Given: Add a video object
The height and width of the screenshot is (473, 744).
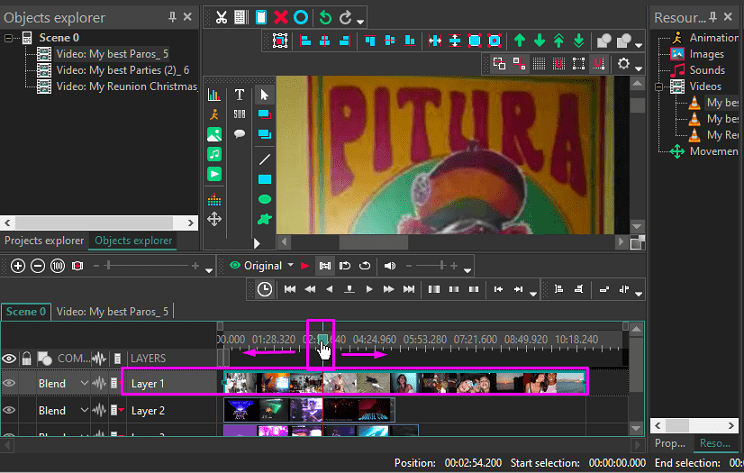Looking at the screenshot, I should [x=214, y=174].
